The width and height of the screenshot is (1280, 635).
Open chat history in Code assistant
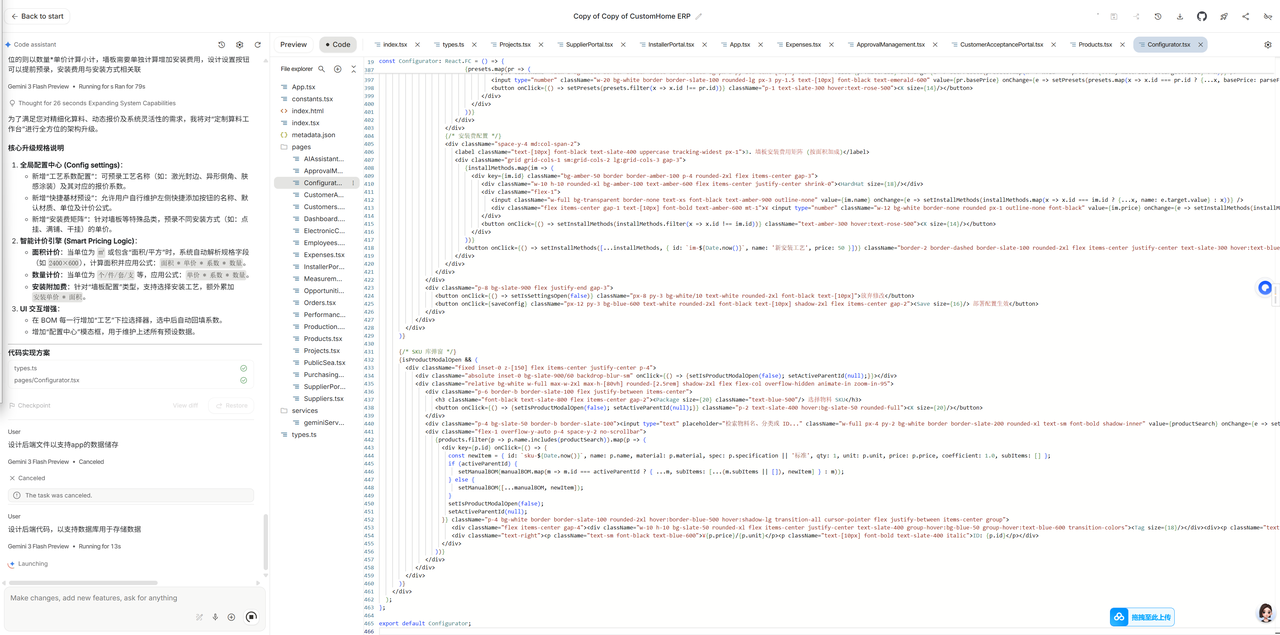(222, 45)
